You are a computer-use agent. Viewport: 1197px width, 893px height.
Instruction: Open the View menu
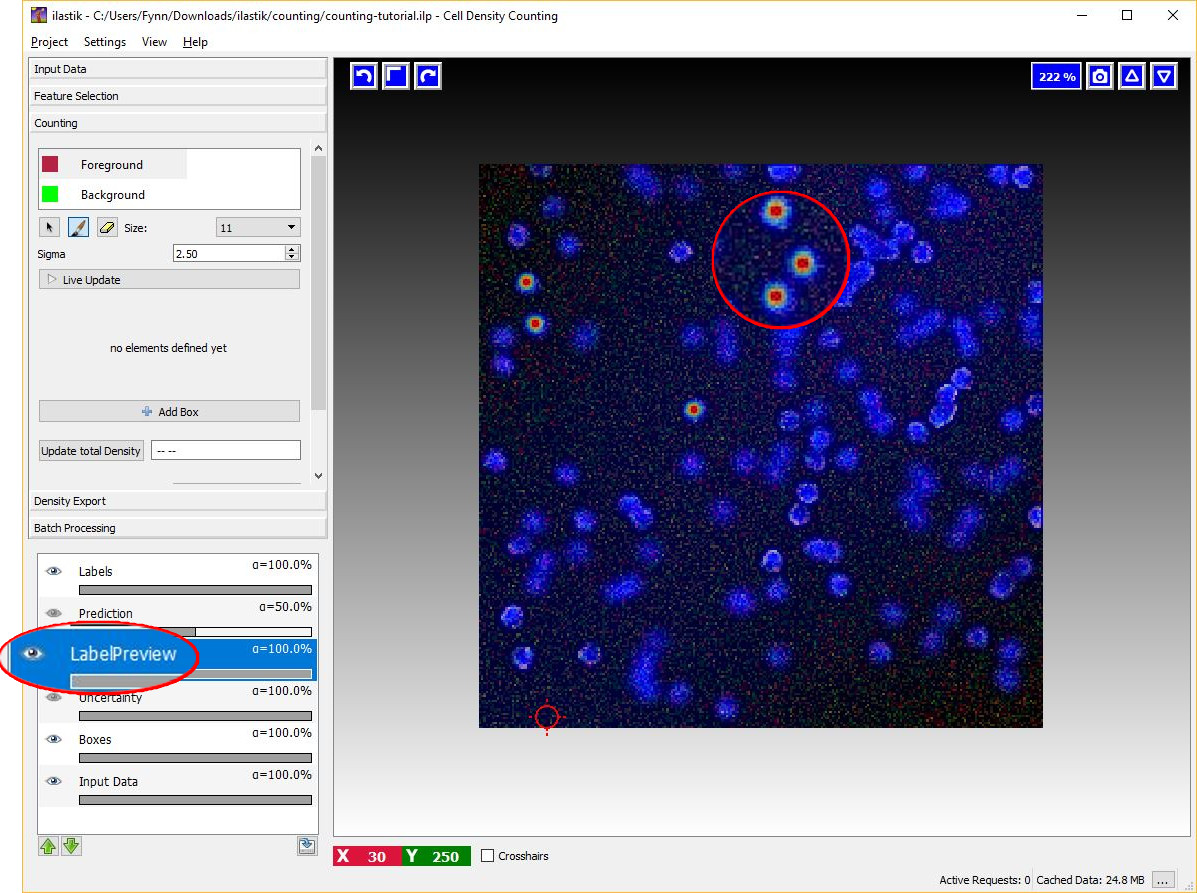click(x=154, y=42)
